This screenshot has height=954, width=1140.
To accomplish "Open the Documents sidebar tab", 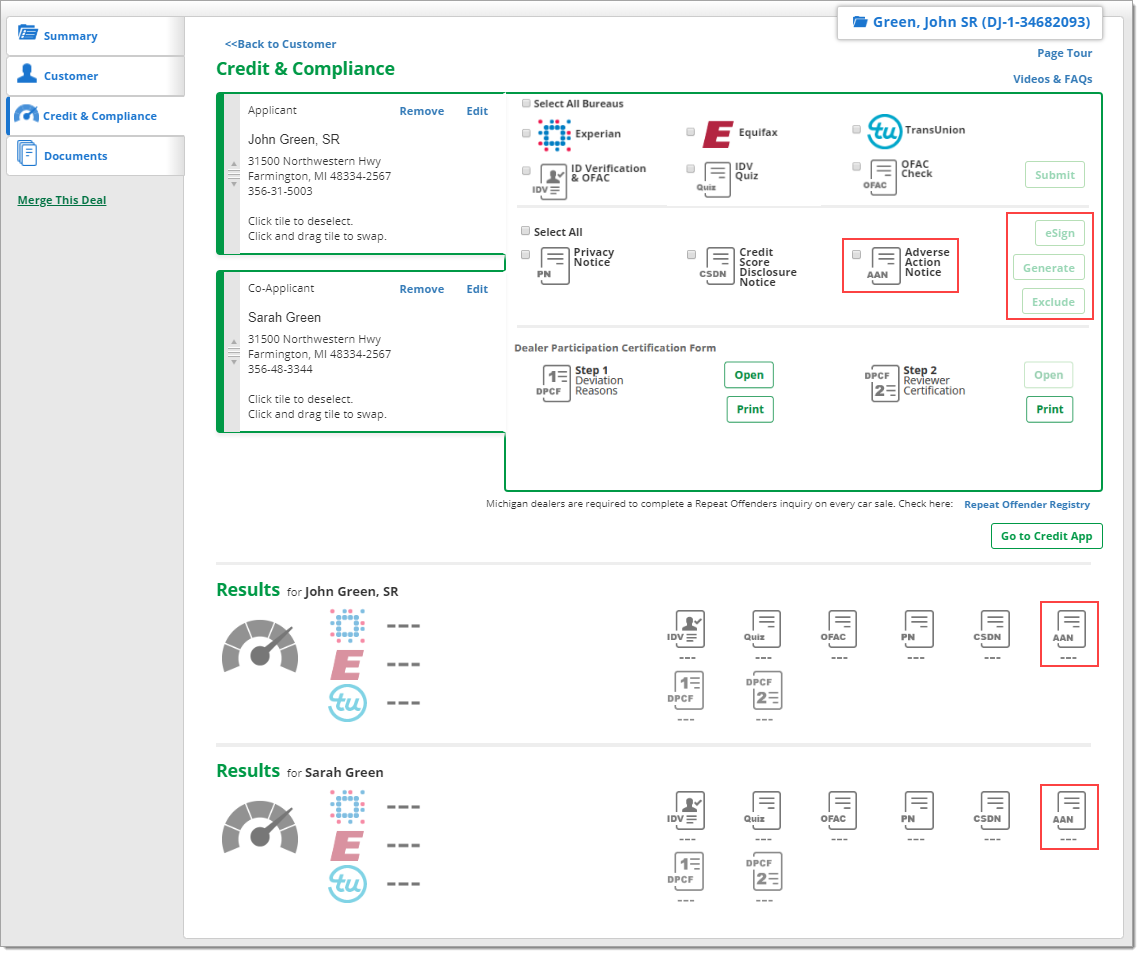I will point(95,156).
